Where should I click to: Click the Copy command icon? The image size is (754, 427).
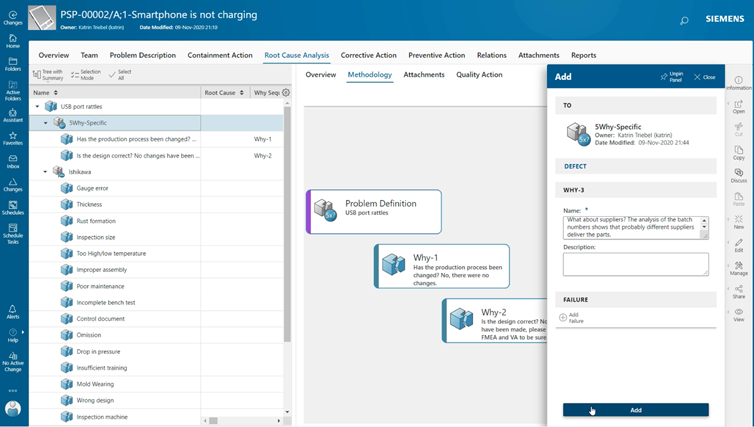click(739, 153)
